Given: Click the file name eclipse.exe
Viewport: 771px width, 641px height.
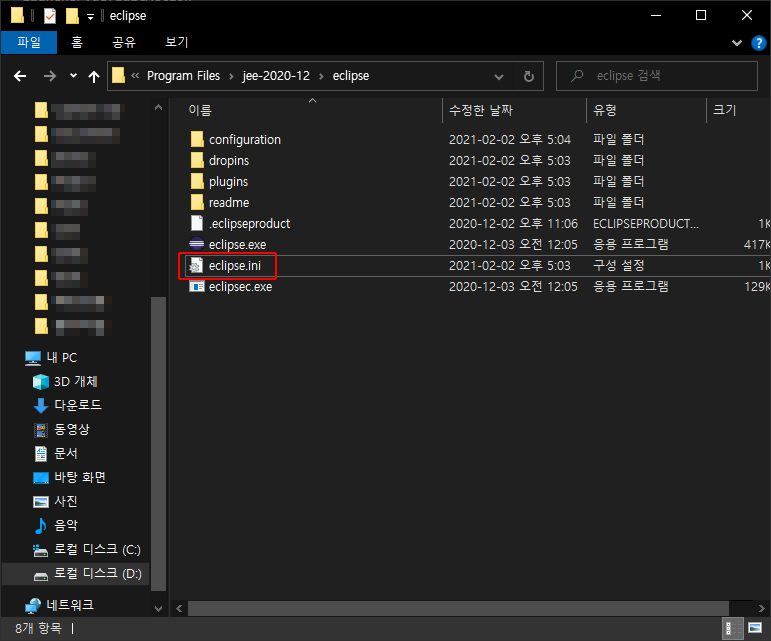Looking at the screenshot, I should pos(237,245).
